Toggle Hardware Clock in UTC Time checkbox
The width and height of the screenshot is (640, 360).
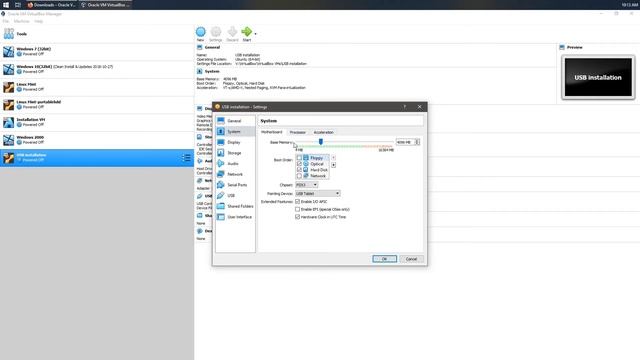click(298, 217)
